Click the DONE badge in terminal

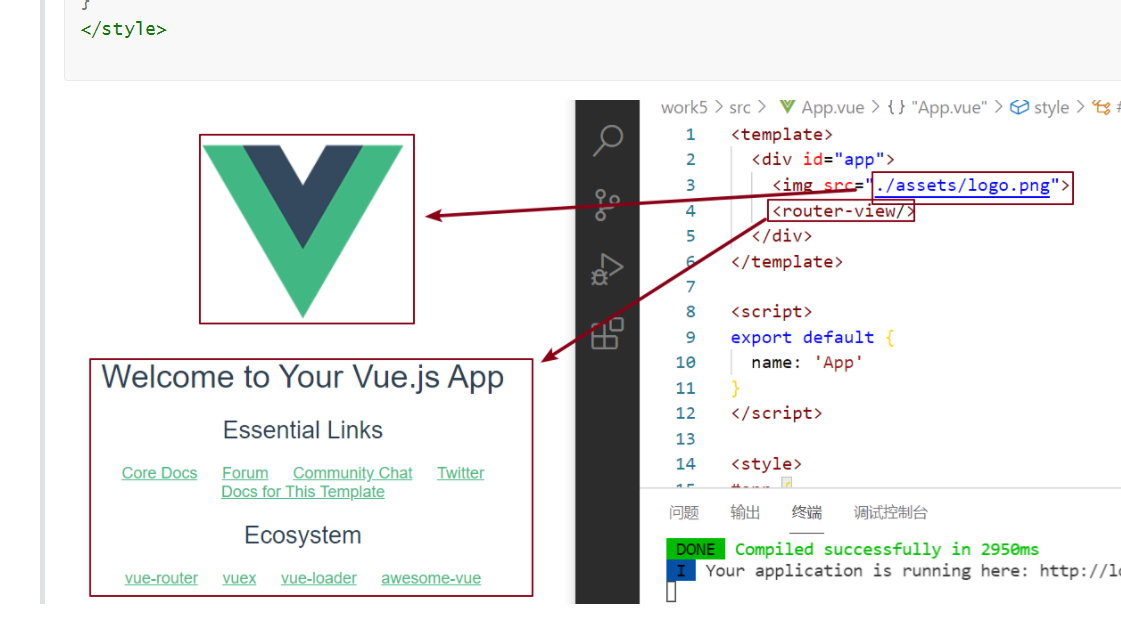pos(696,549)
